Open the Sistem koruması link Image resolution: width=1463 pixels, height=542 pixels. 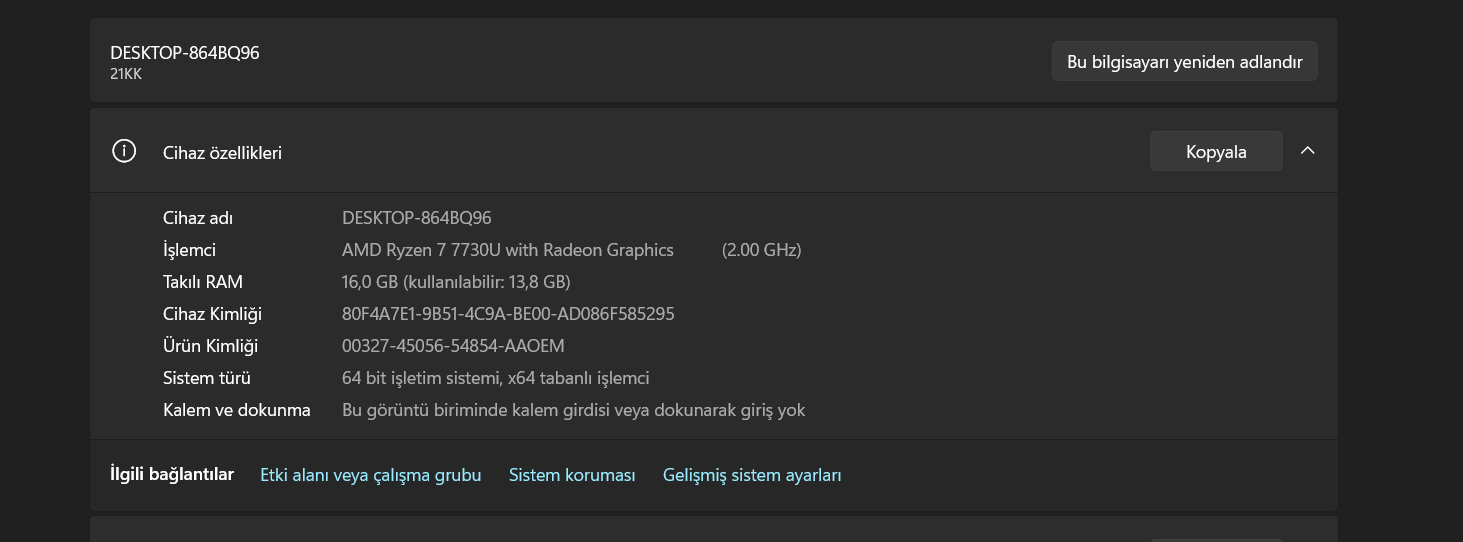click(572, 475)
